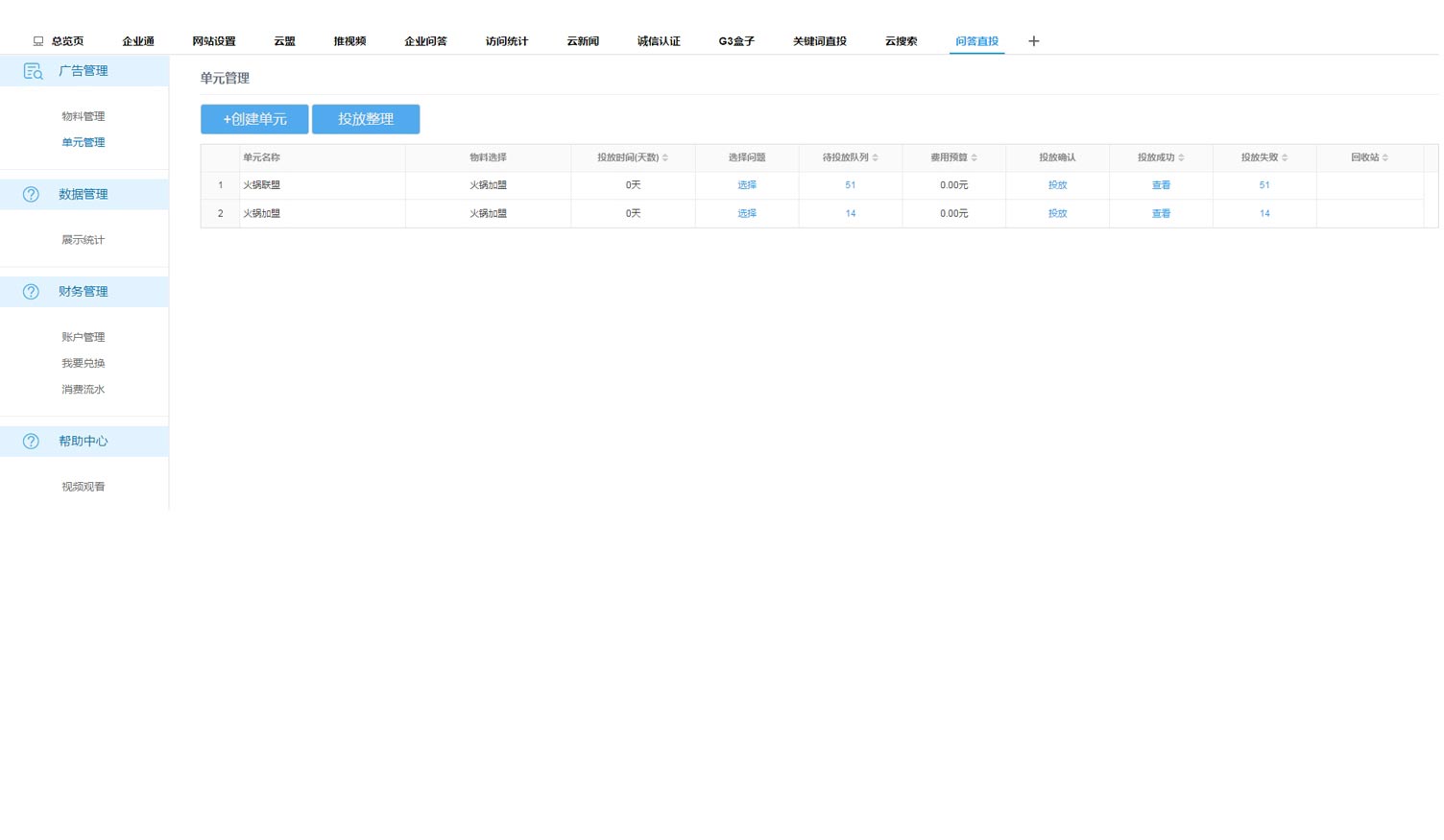Click 0.00元 budget in 火锅联盟 row
Image resolution: width=1444 pixels, height=840 pixels.
pos(954,185)
